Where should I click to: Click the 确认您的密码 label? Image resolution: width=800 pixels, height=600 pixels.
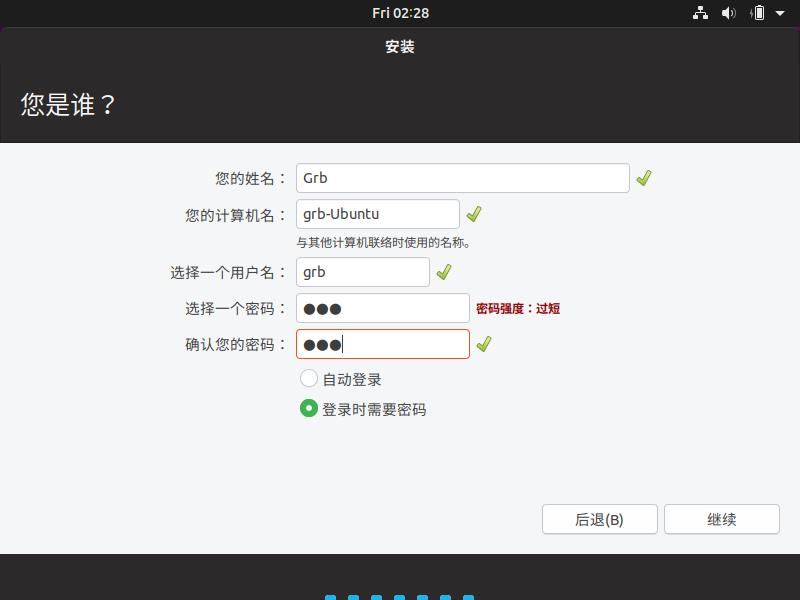click(x=236, y=344)
